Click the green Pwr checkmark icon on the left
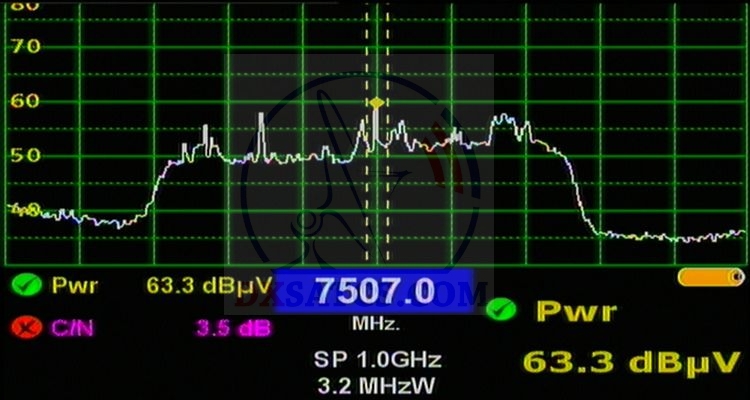750x400 pixels. 27,285
